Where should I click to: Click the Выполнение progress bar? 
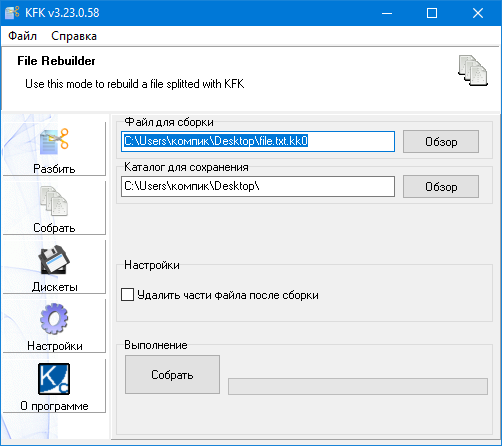(358, 386)
